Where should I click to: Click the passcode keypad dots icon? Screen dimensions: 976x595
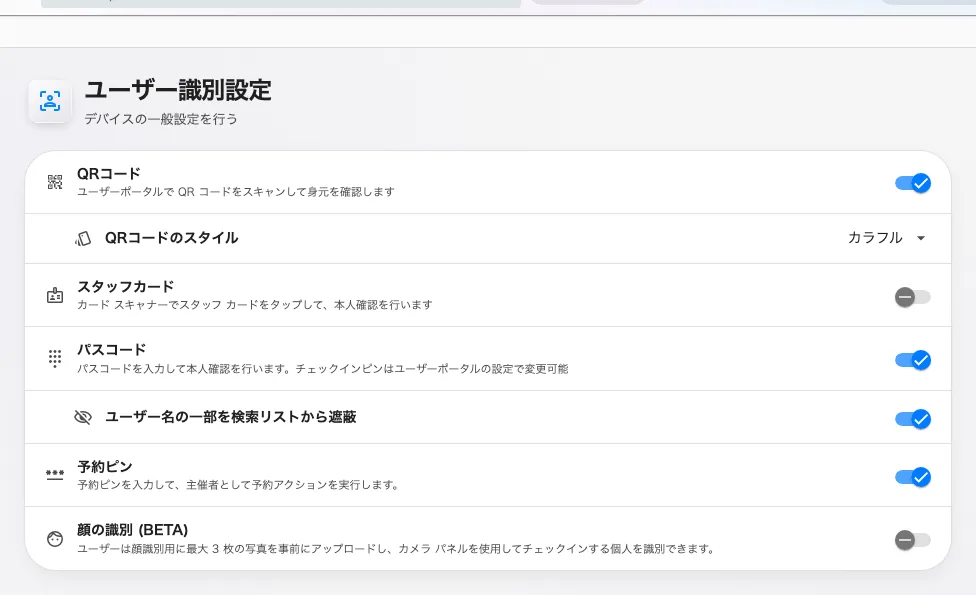point(55,358)
